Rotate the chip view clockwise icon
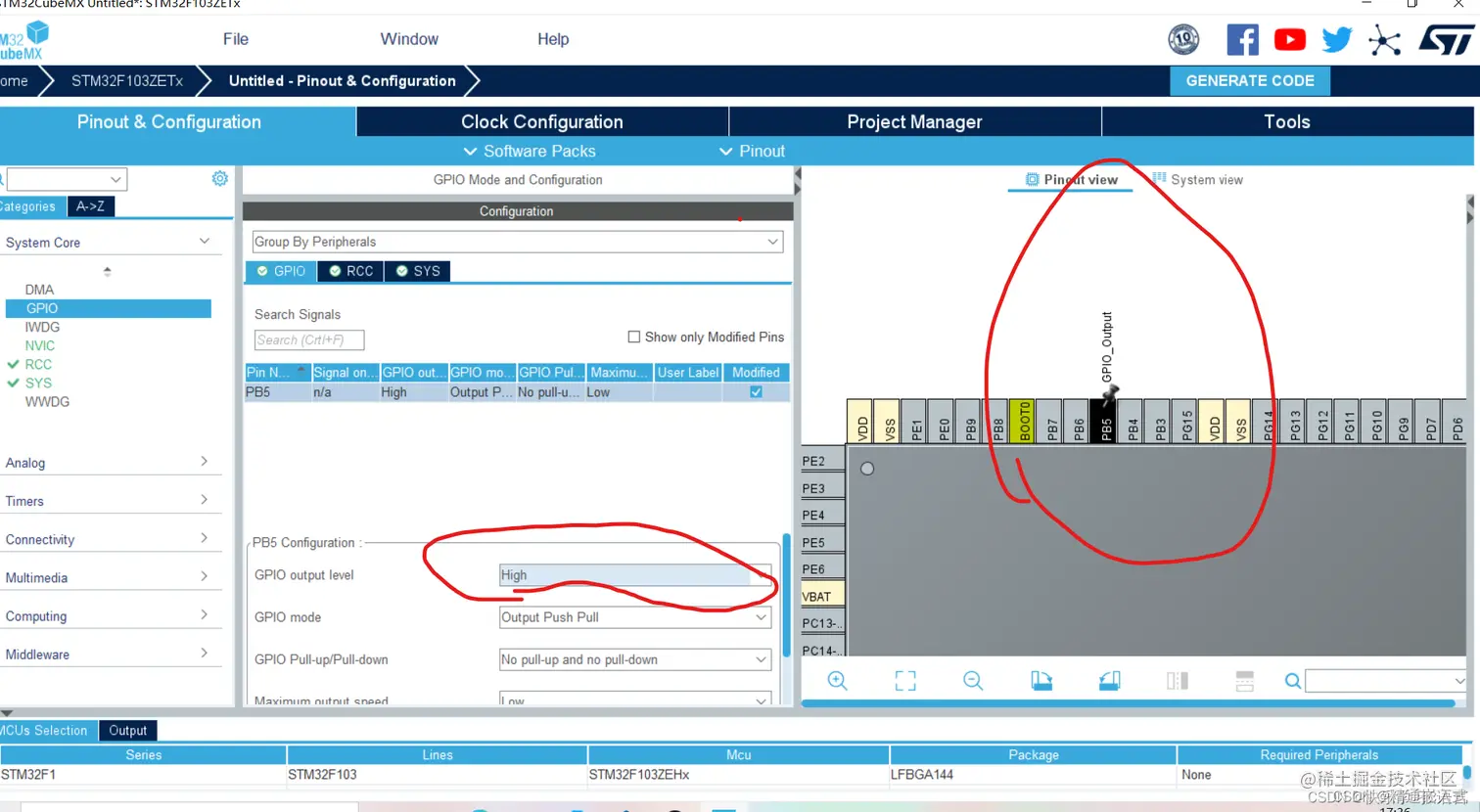 pyautogui.click(x=1041, y=681)
